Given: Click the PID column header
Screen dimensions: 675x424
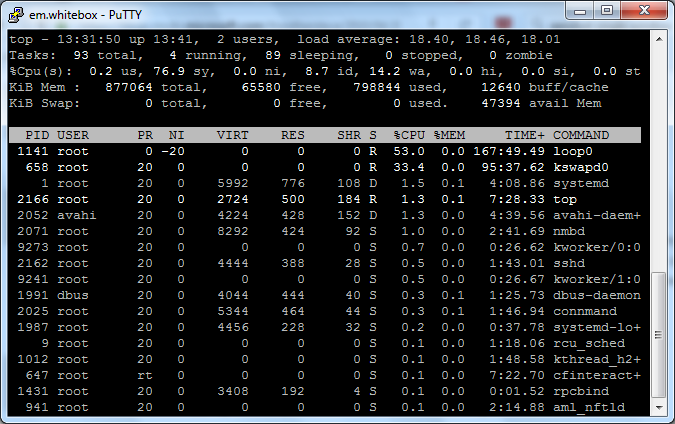Looking at the screenshot, I should click(x=36, y=135).
